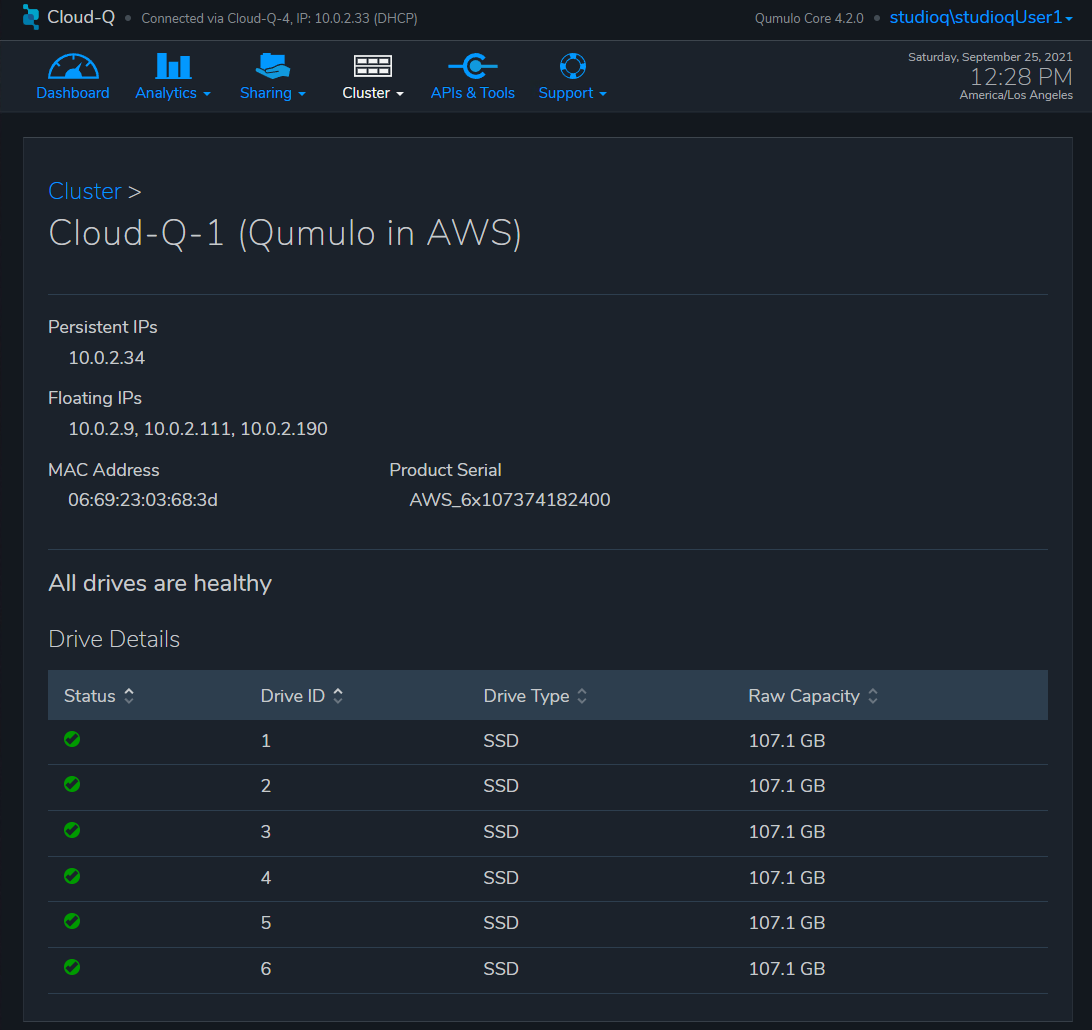The width and height of the screenshot is (1092, 1030).
Task: Click the Cloud-Q cluster name in header
Action: 81,17
